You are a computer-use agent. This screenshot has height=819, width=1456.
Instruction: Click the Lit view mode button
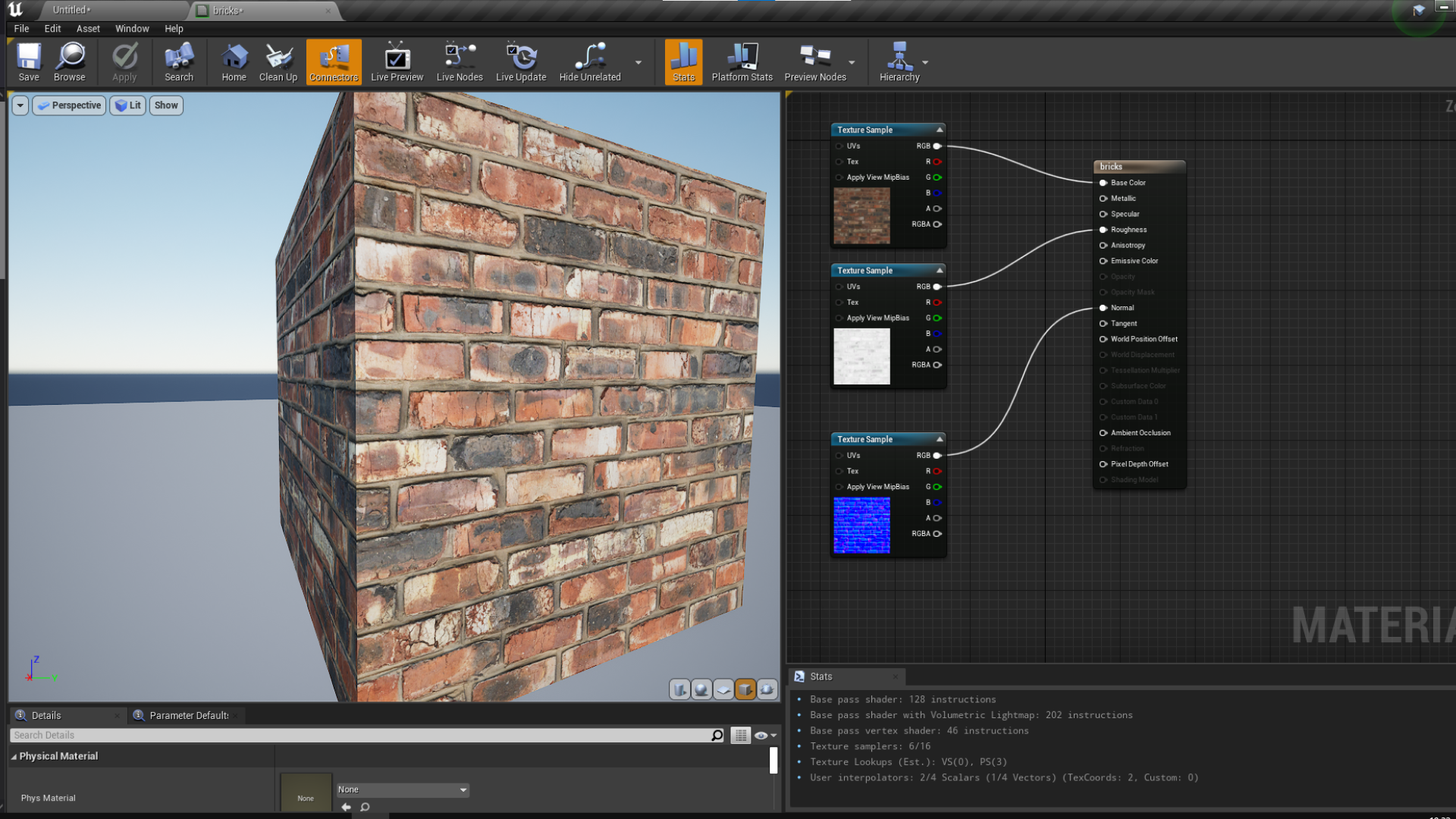[128, 105]
